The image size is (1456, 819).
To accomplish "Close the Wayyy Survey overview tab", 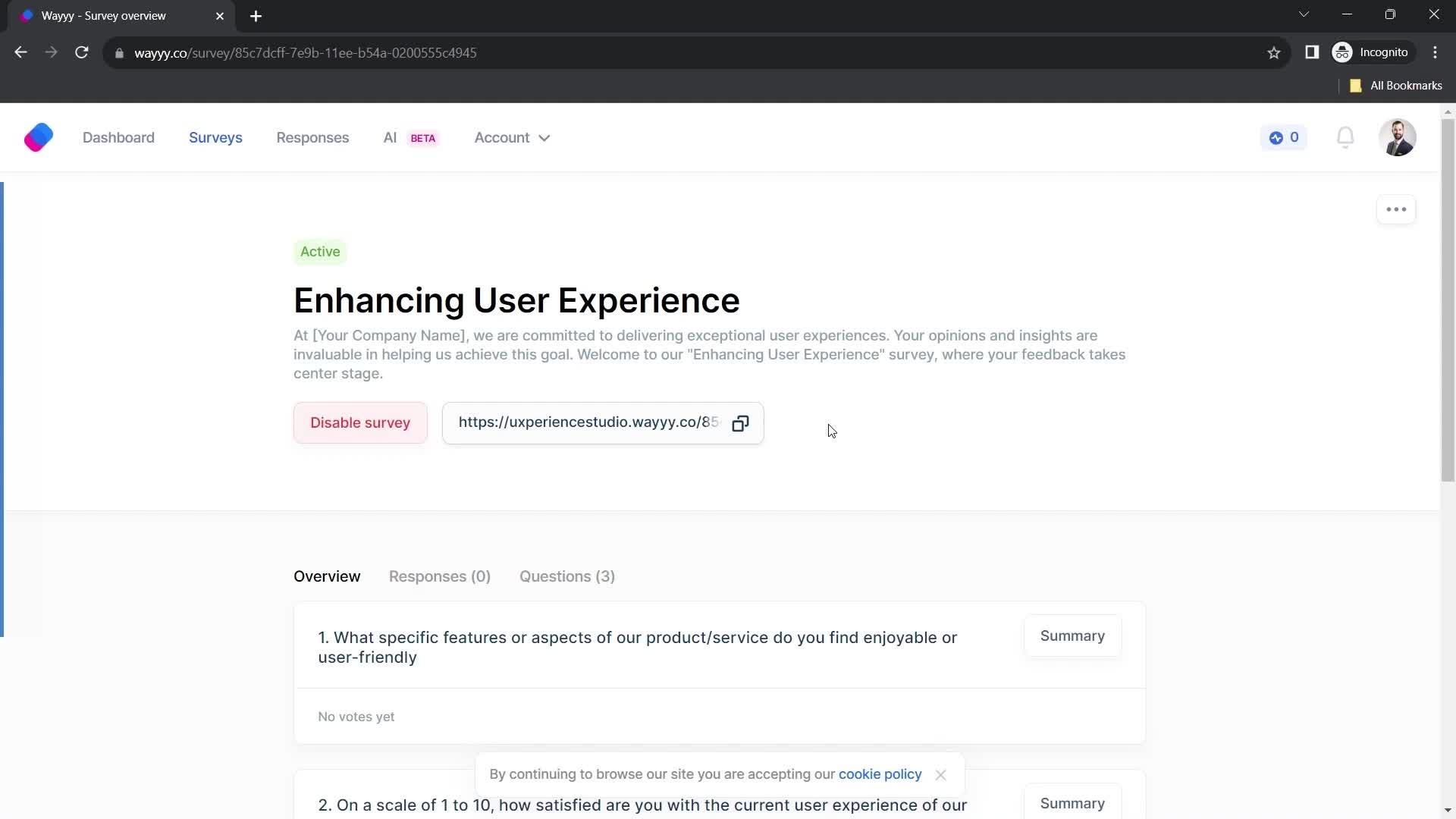I will click(220, 16).
